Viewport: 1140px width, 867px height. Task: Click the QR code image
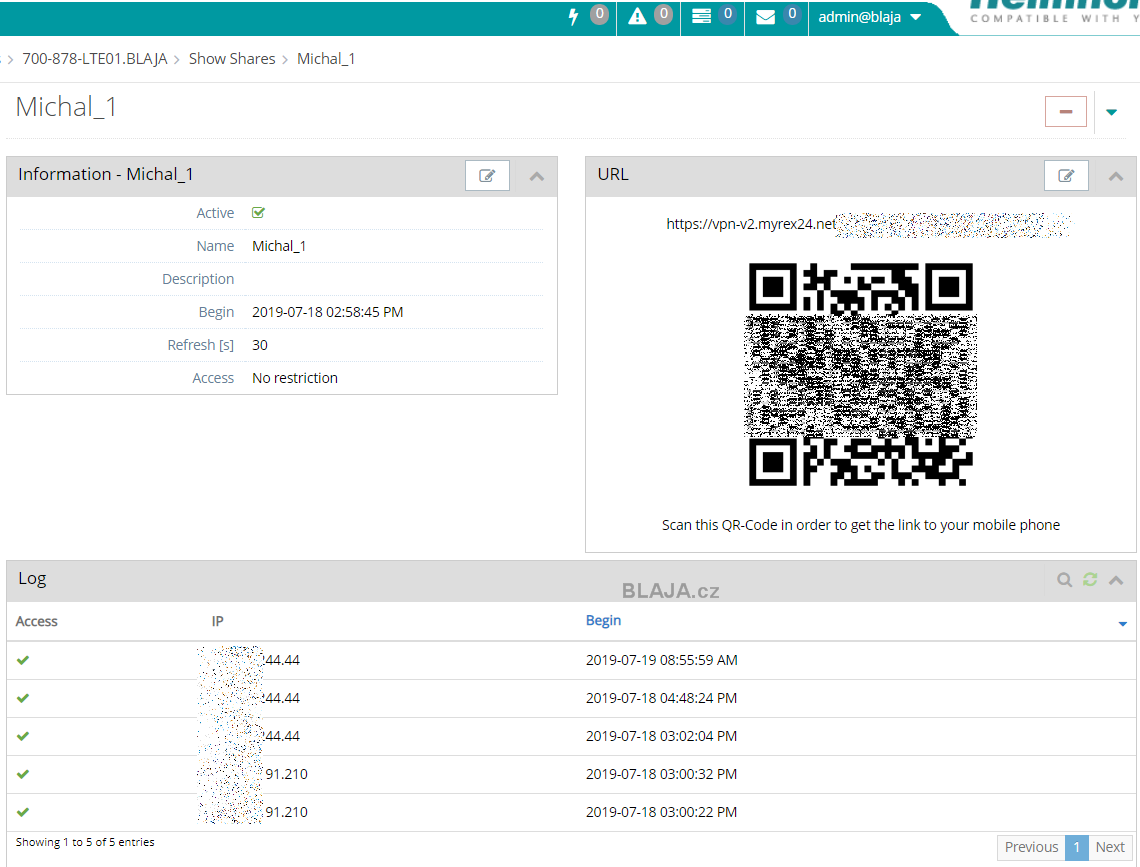(861, 374)
